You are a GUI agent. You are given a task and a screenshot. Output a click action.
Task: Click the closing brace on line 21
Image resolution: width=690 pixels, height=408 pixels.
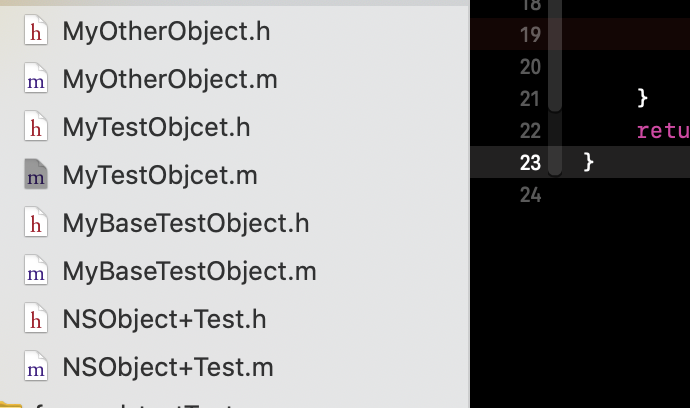(642, 97)
